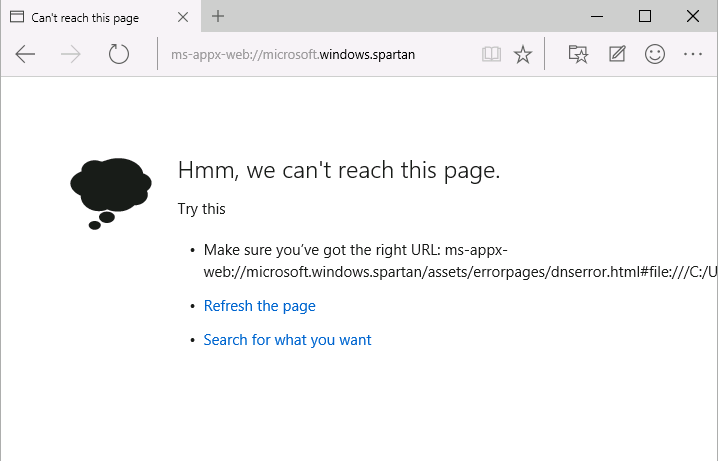Screen dimensions: 718x461
Task: Click the forward navigation arrow
Action: point(71,54)
